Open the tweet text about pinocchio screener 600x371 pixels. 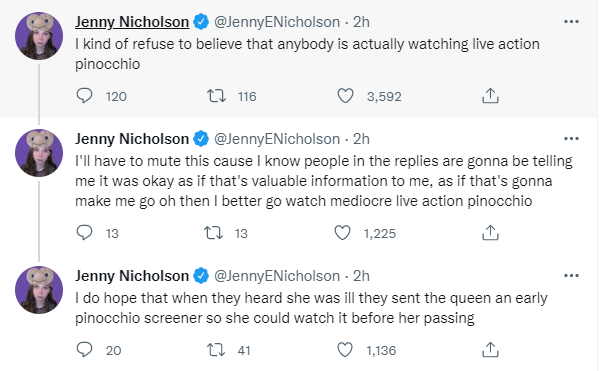(311, 308)
